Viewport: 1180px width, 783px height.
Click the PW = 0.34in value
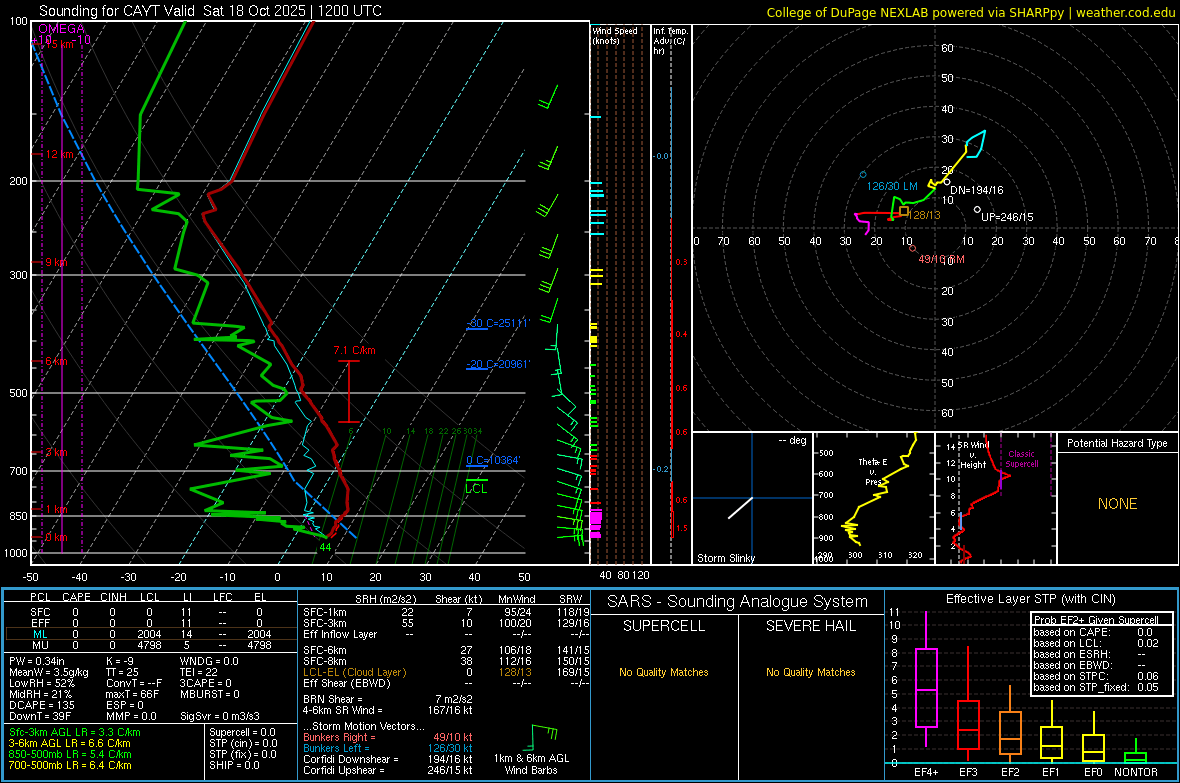(x=38, y=661)
